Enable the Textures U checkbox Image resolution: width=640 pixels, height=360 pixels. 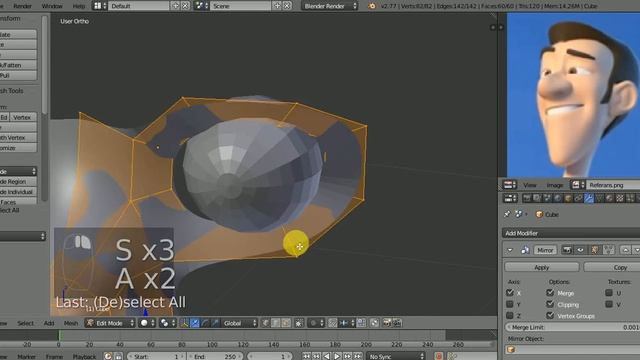tap(609, 293)
